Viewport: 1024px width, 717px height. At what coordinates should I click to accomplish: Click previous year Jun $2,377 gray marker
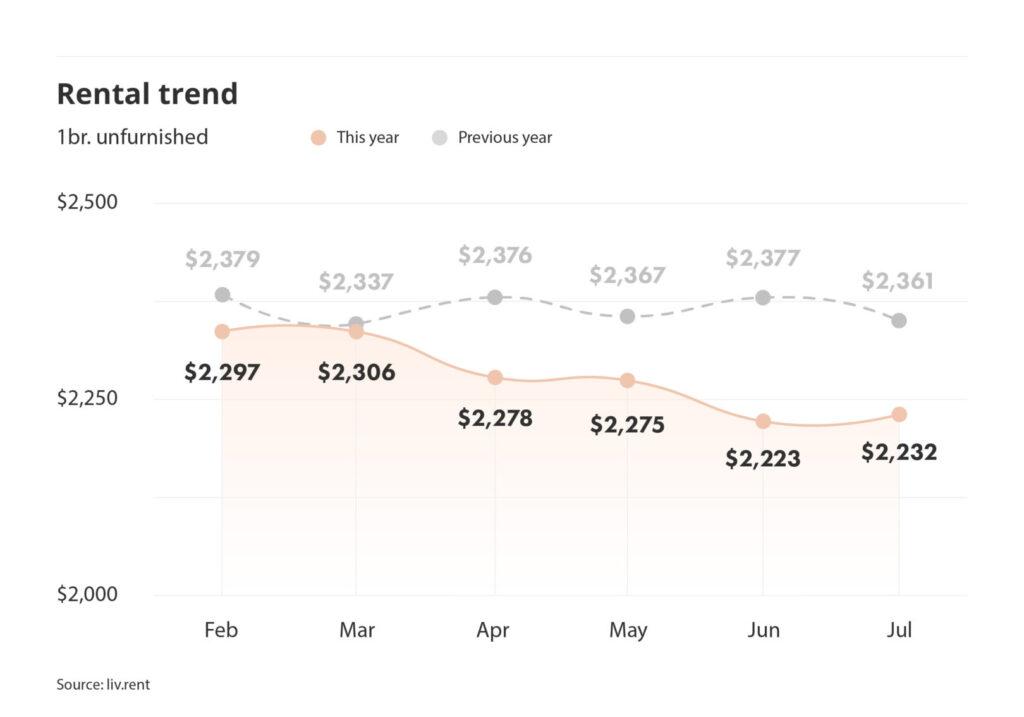click(763, 297)
